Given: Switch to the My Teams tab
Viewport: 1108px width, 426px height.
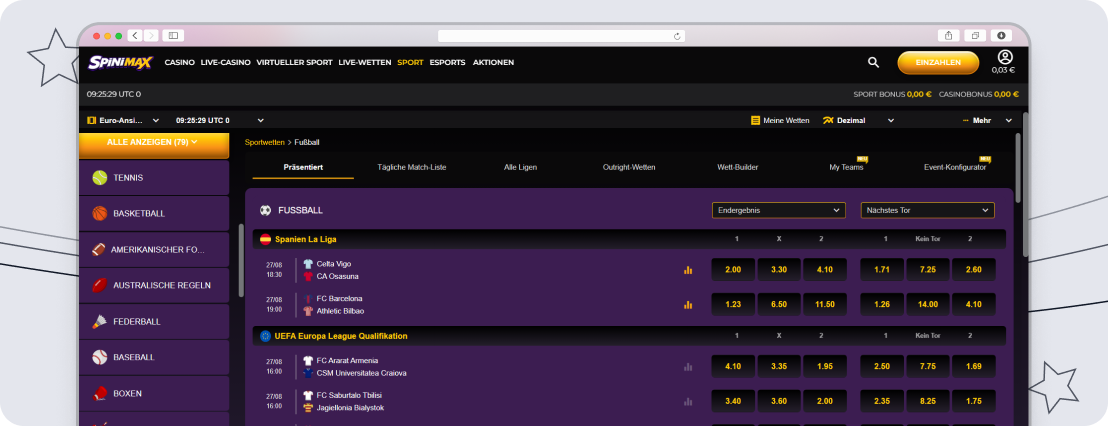Looking at the screenshot, I should coord(846,167).
